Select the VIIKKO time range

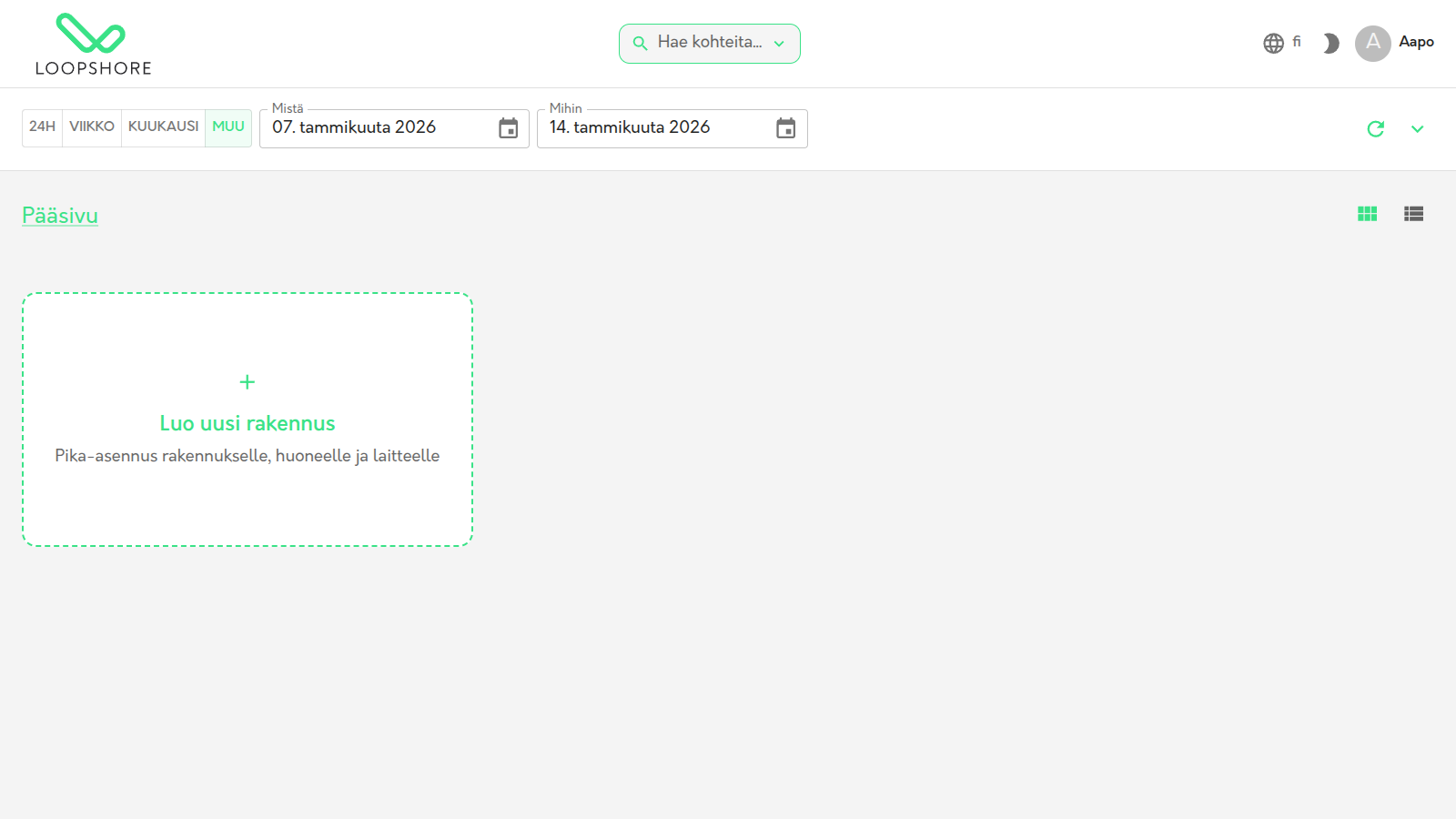pos(92,127)
